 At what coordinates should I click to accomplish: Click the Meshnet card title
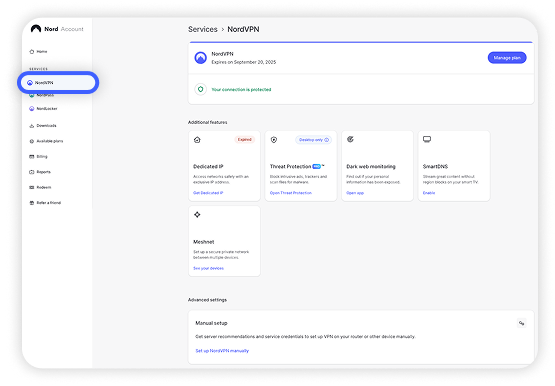tap(204, 242)
